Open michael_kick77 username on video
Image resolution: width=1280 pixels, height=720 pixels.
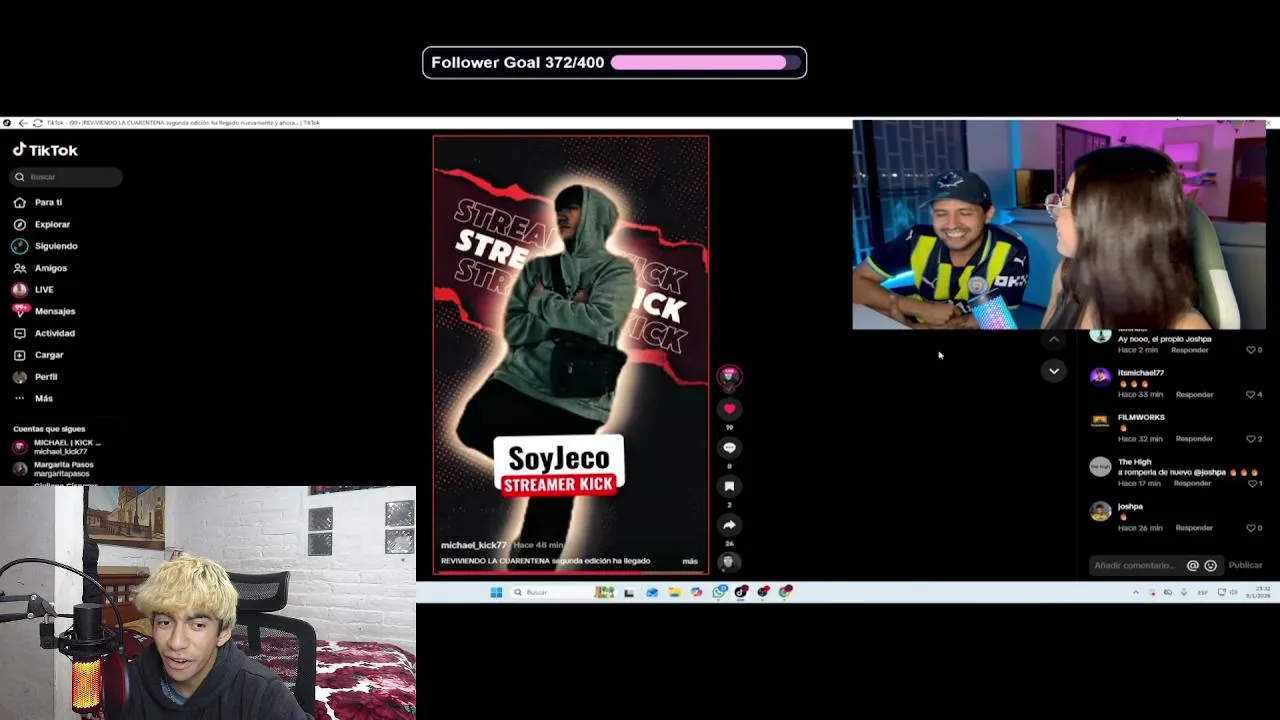(474, 545)
